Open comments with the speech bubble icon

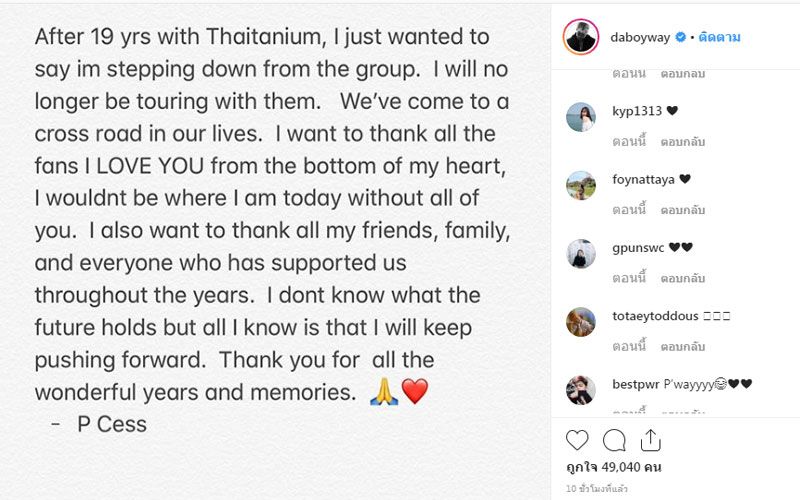(614, 440)
